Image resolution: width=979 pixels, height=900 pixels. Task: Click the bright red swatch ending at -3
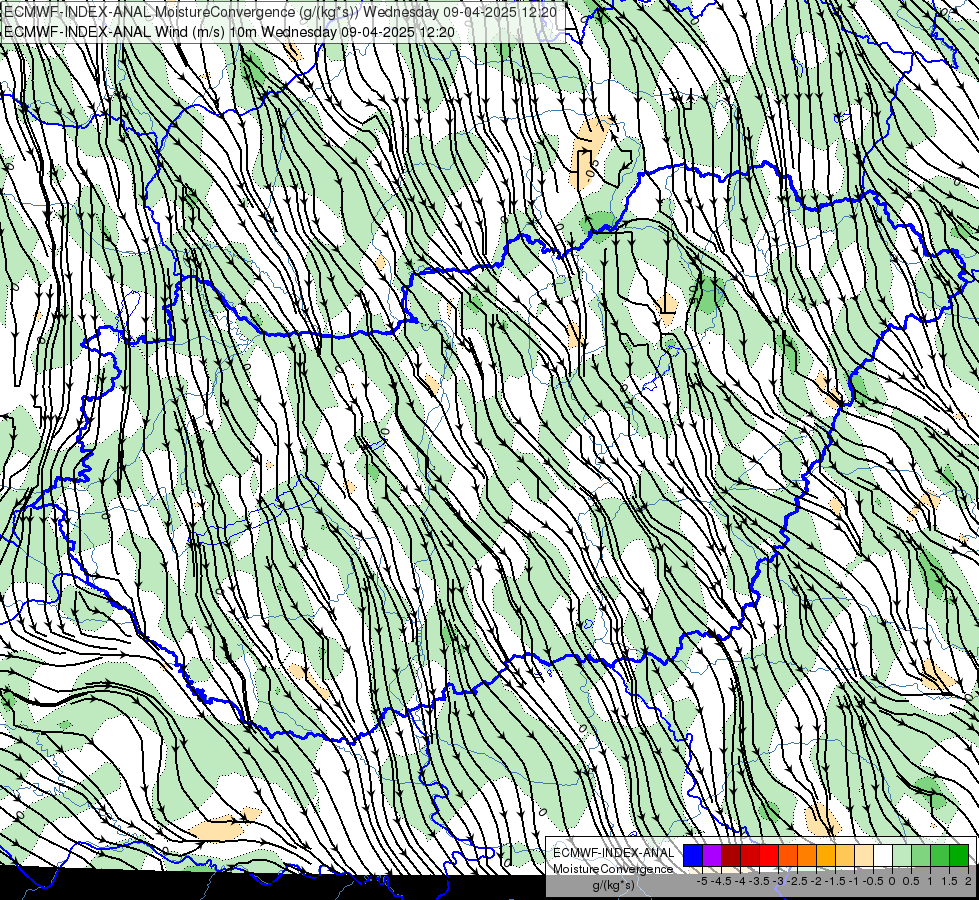(x=769, y=855)
